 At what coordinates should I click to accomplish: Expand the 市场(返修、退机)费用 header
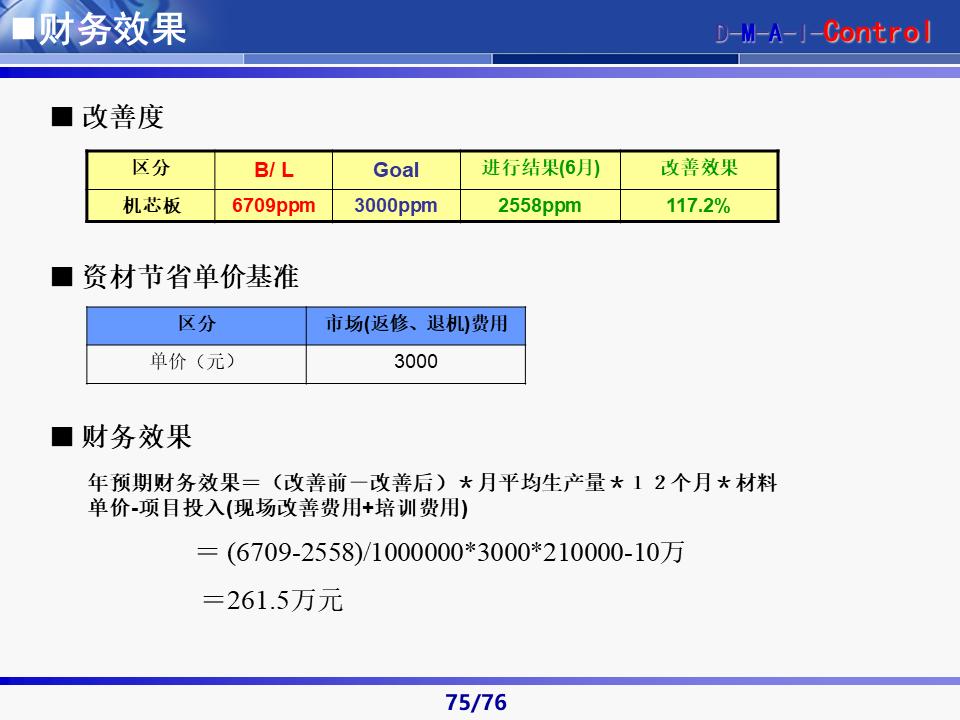pos(418,322)
